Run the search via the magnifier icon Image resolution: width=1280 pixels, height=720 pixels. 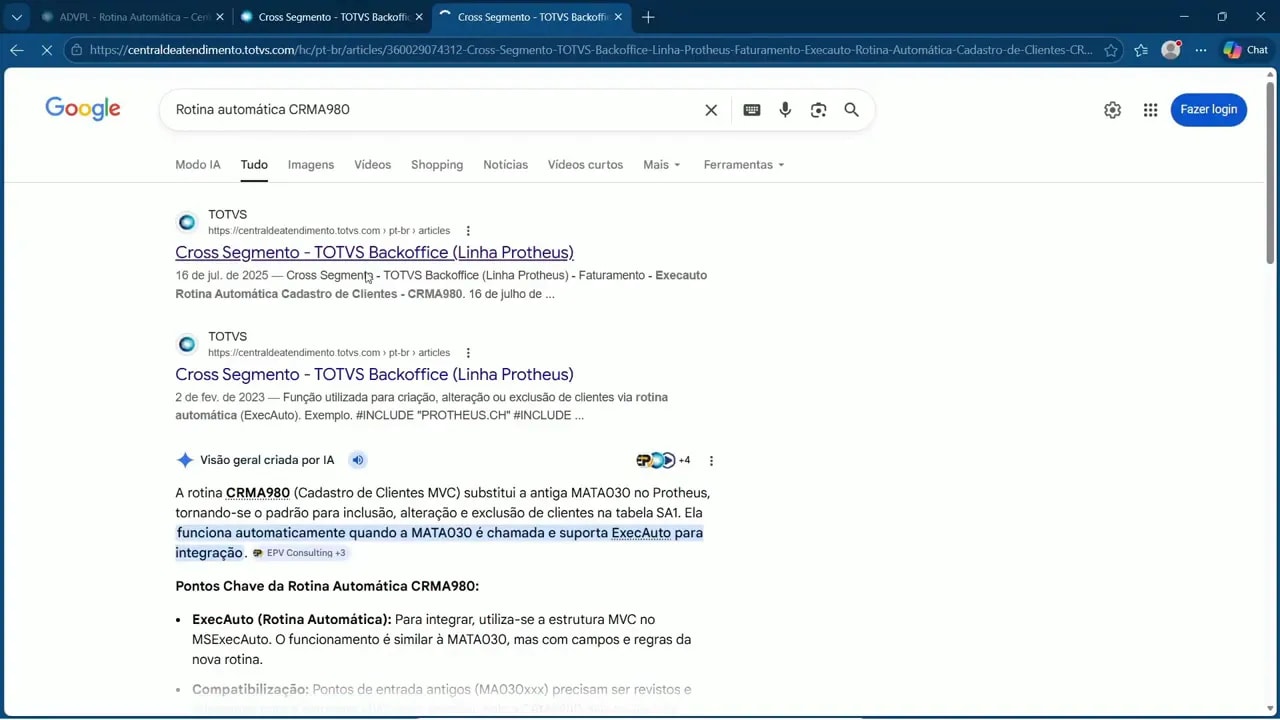(x=851, y=109)
